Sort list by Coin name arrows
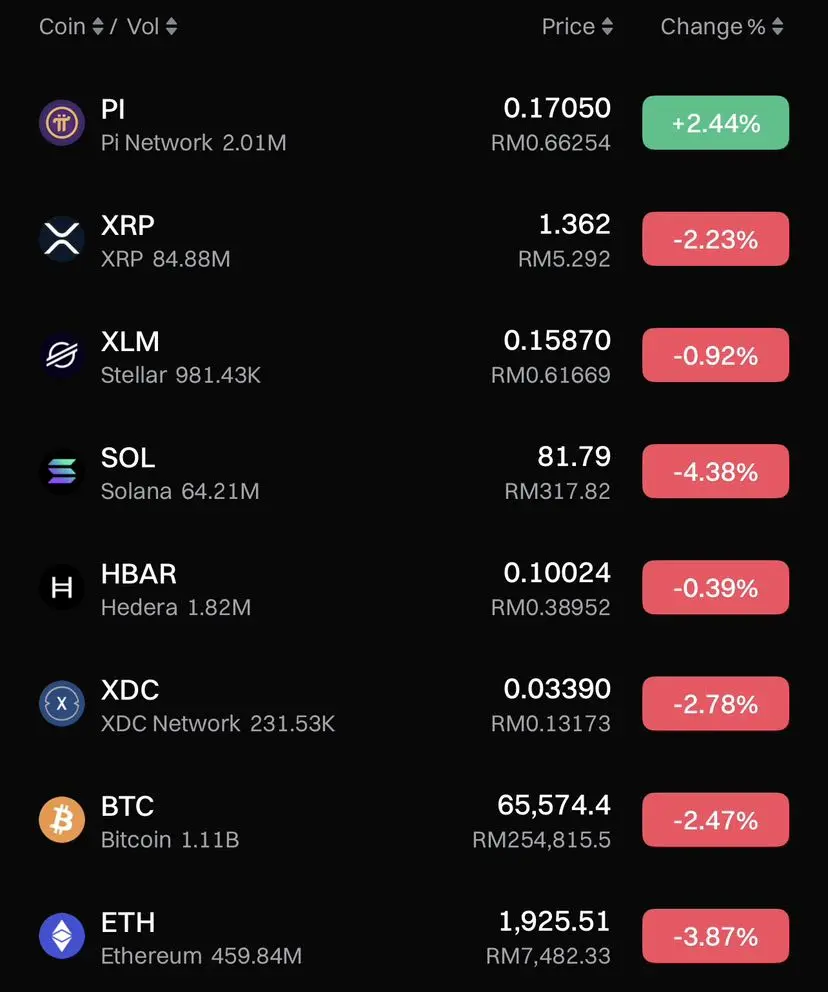This screenshot has height=992, width=828. (98, 27)
